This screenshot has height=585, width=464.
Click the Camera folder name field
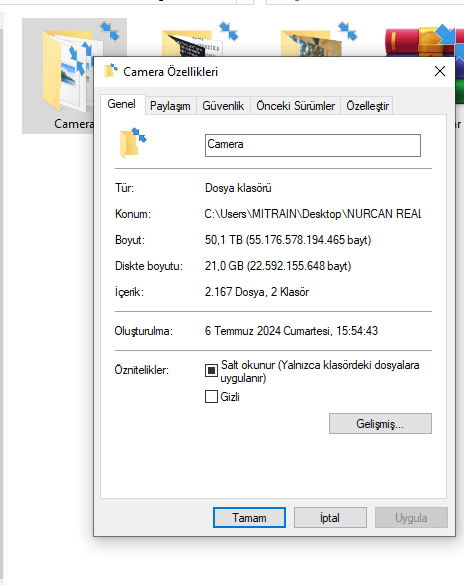click(x=313, y=145)
